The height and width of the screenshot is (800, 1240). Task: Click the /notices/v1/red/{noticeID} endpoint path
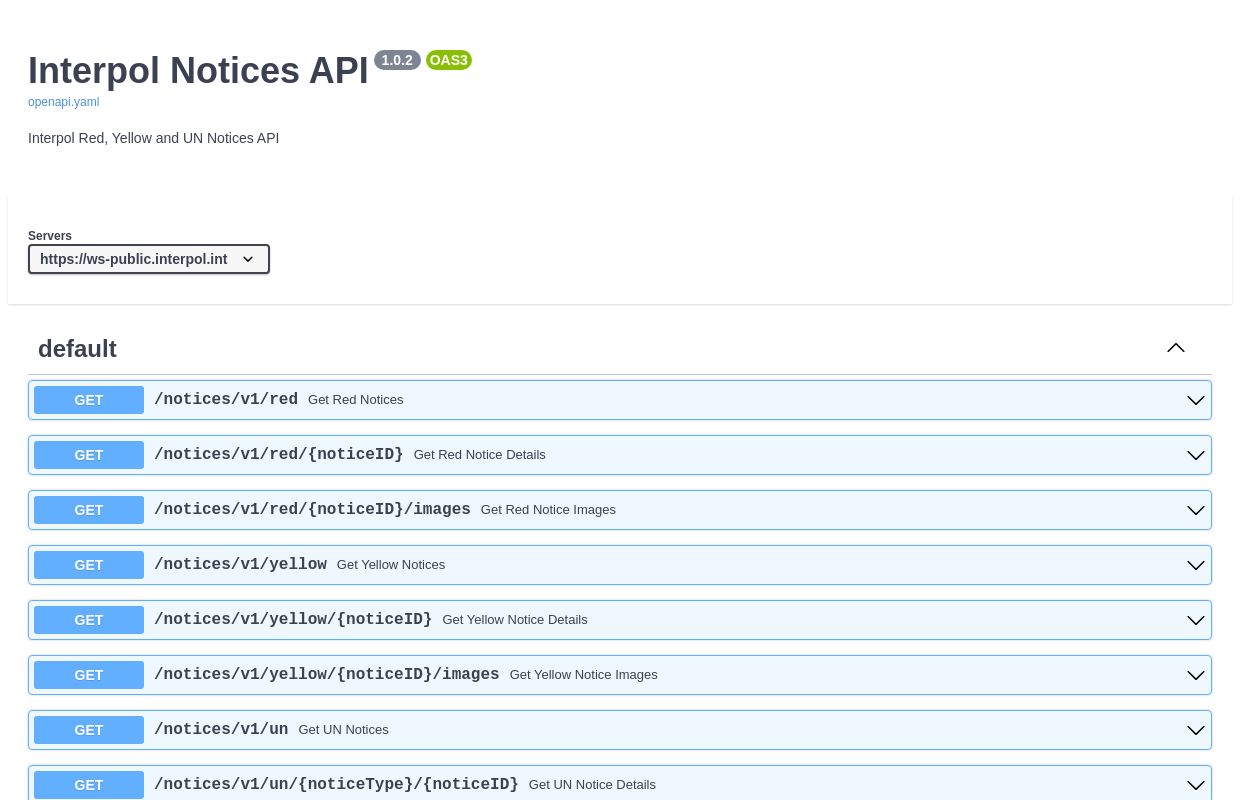pos(279,455)
